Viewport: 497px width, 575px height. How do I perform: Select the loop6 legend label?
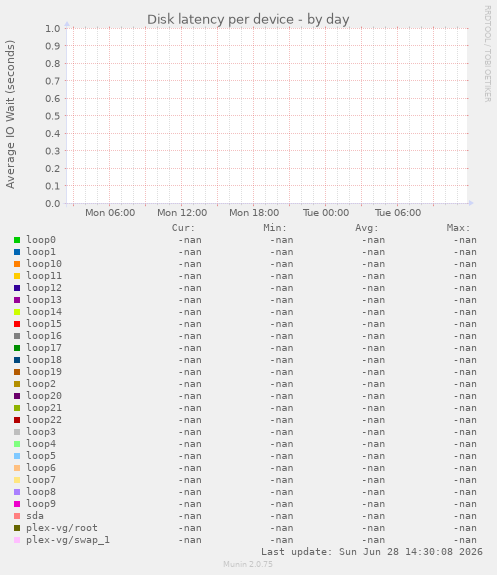pyautogui.click(x=41, y=468)
